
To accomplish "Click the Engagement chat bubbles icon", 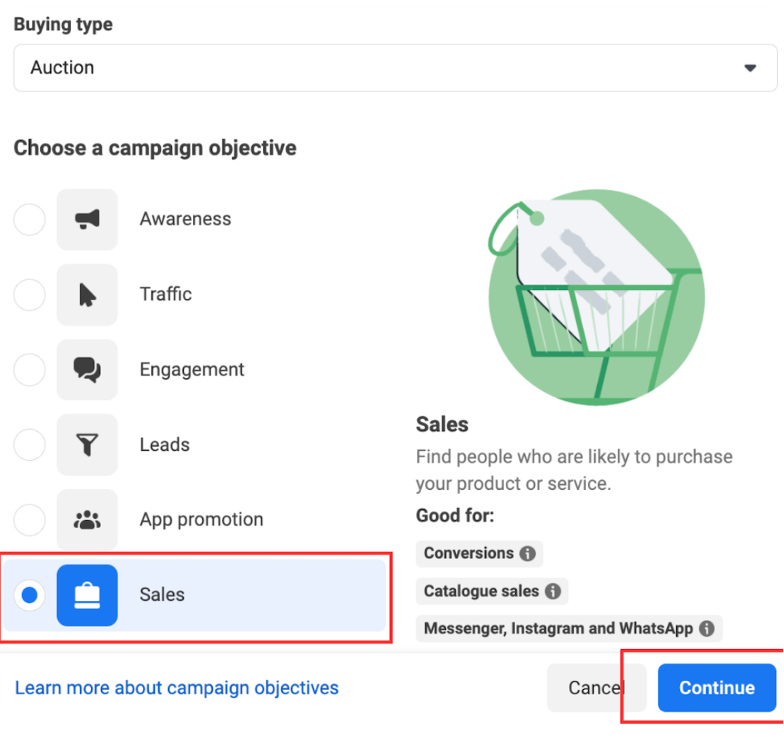I will [87, 370].
